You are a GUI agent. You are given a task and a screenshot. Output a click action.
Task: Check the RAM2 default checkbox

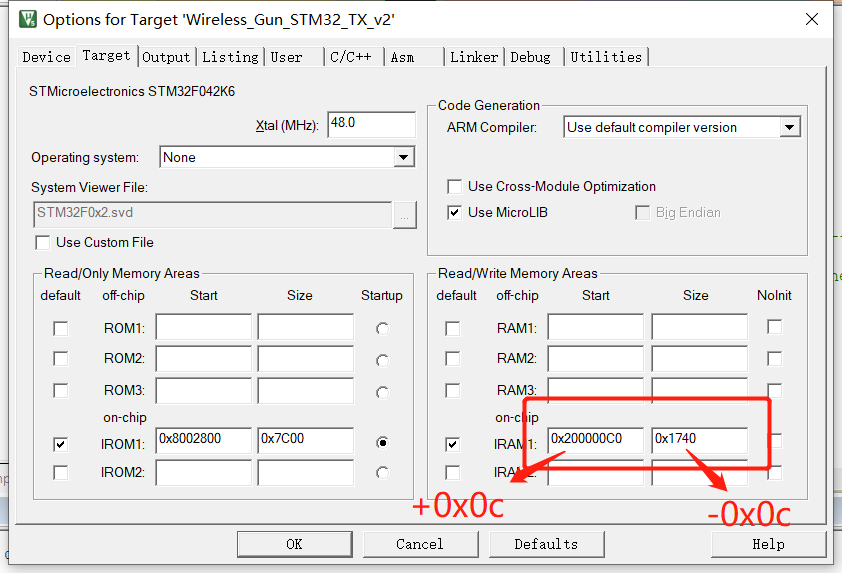click(453, 359)
